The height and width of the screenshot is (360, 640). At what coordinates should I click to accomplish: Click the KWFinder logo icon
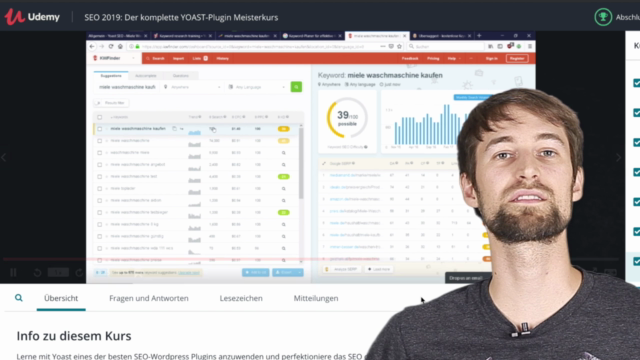coord(96,58)
